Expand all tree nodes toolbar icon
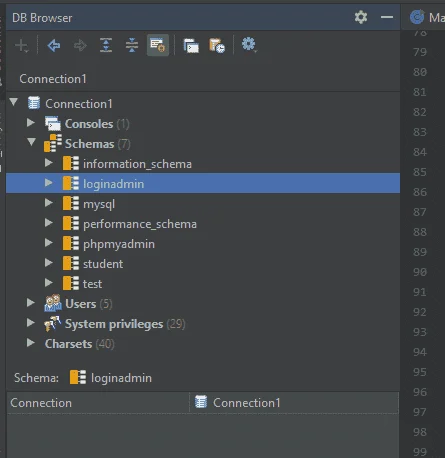The height and width of the screenshot is (458, 445). (106, 45)
